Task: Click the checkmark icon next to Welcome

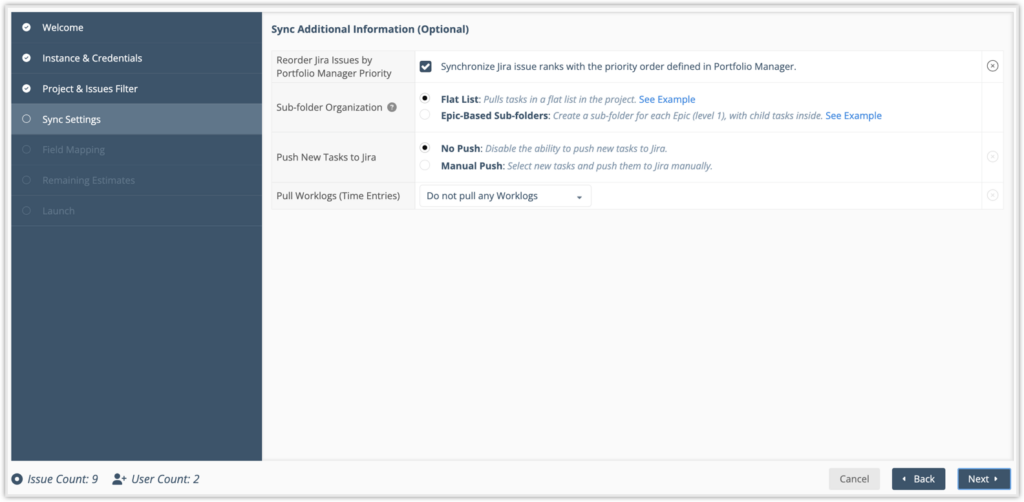Action: click(26, 27)
